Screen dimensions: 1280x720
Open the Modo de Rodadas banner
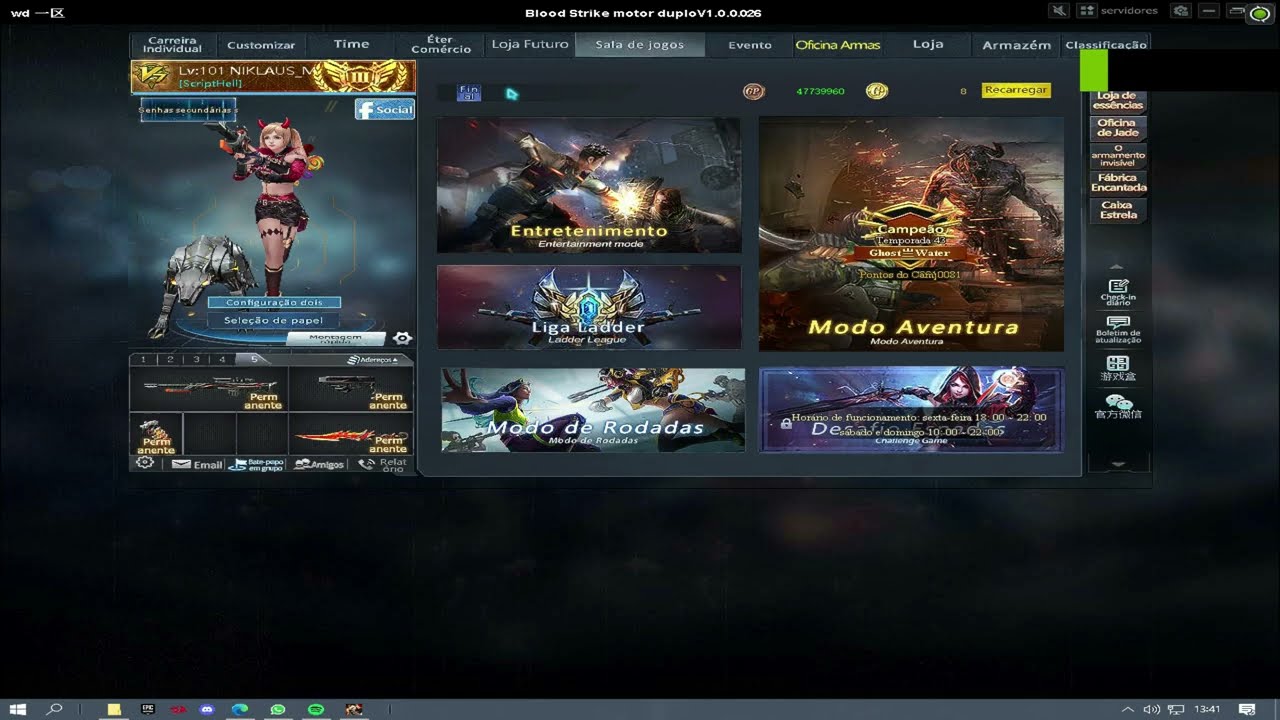pos(593,410)
